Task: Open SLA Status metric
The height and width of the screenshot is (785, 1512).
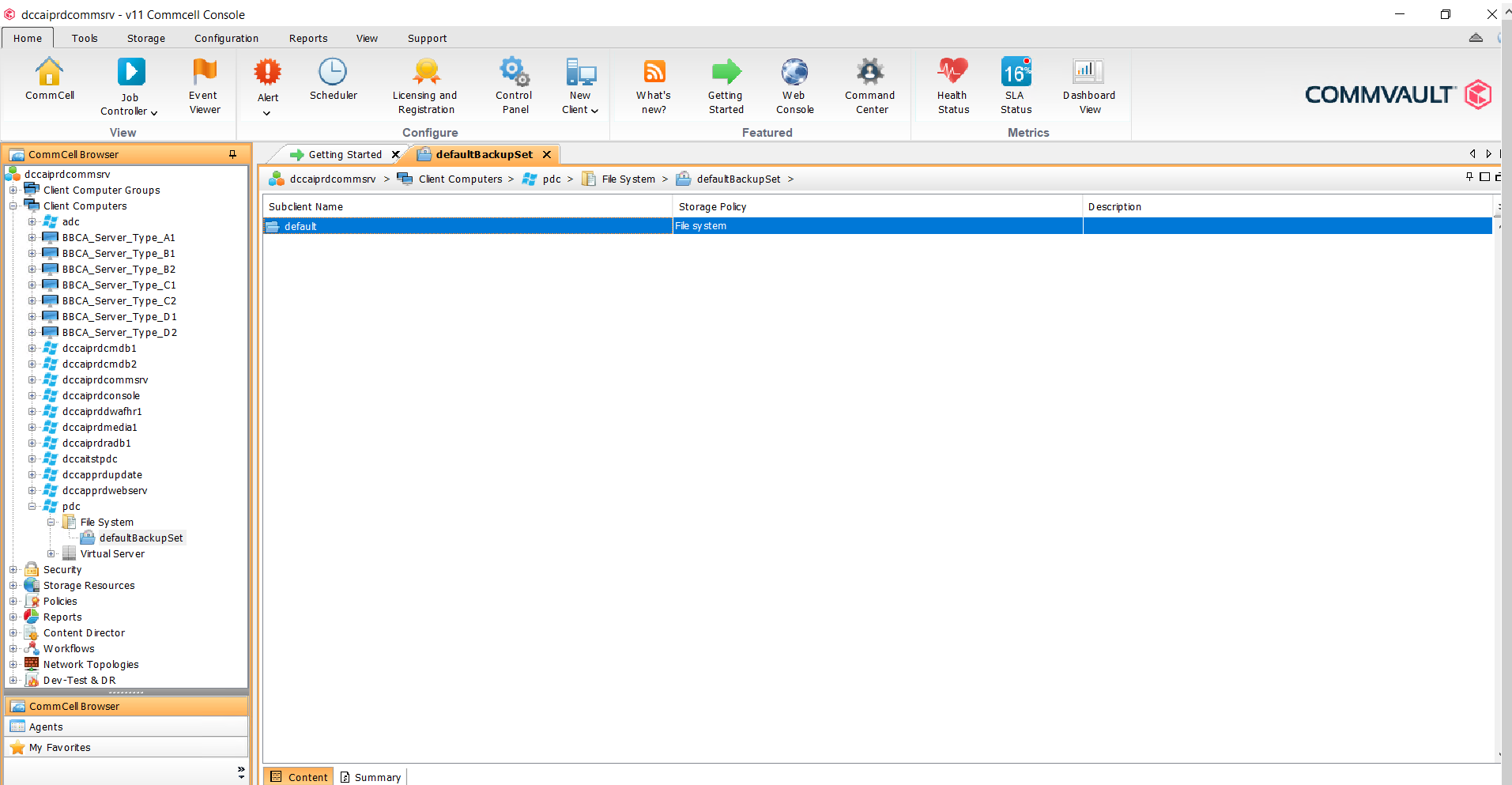Action: pos(1016,85)
